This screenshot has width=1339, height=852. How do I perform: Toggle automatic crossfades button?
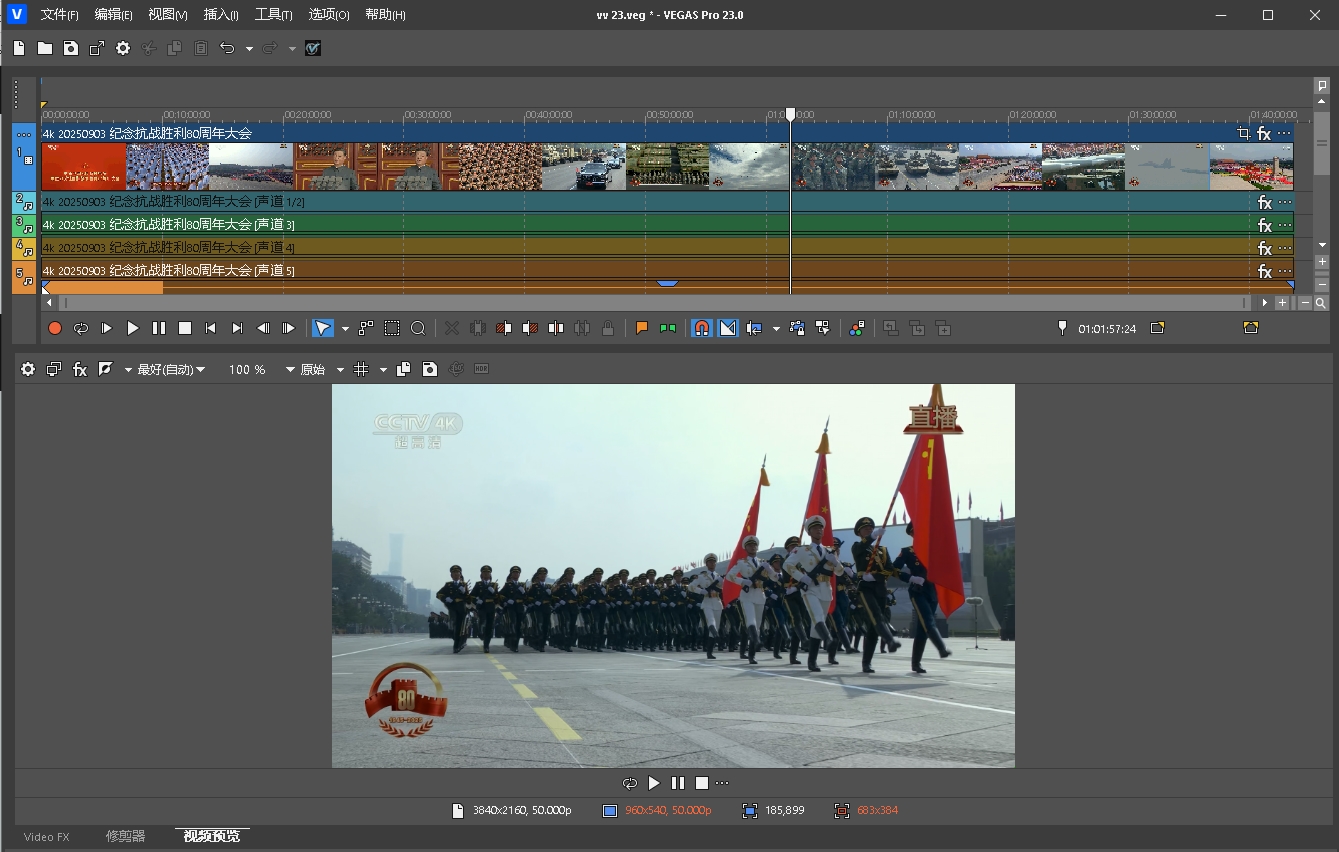click(728, 328)
